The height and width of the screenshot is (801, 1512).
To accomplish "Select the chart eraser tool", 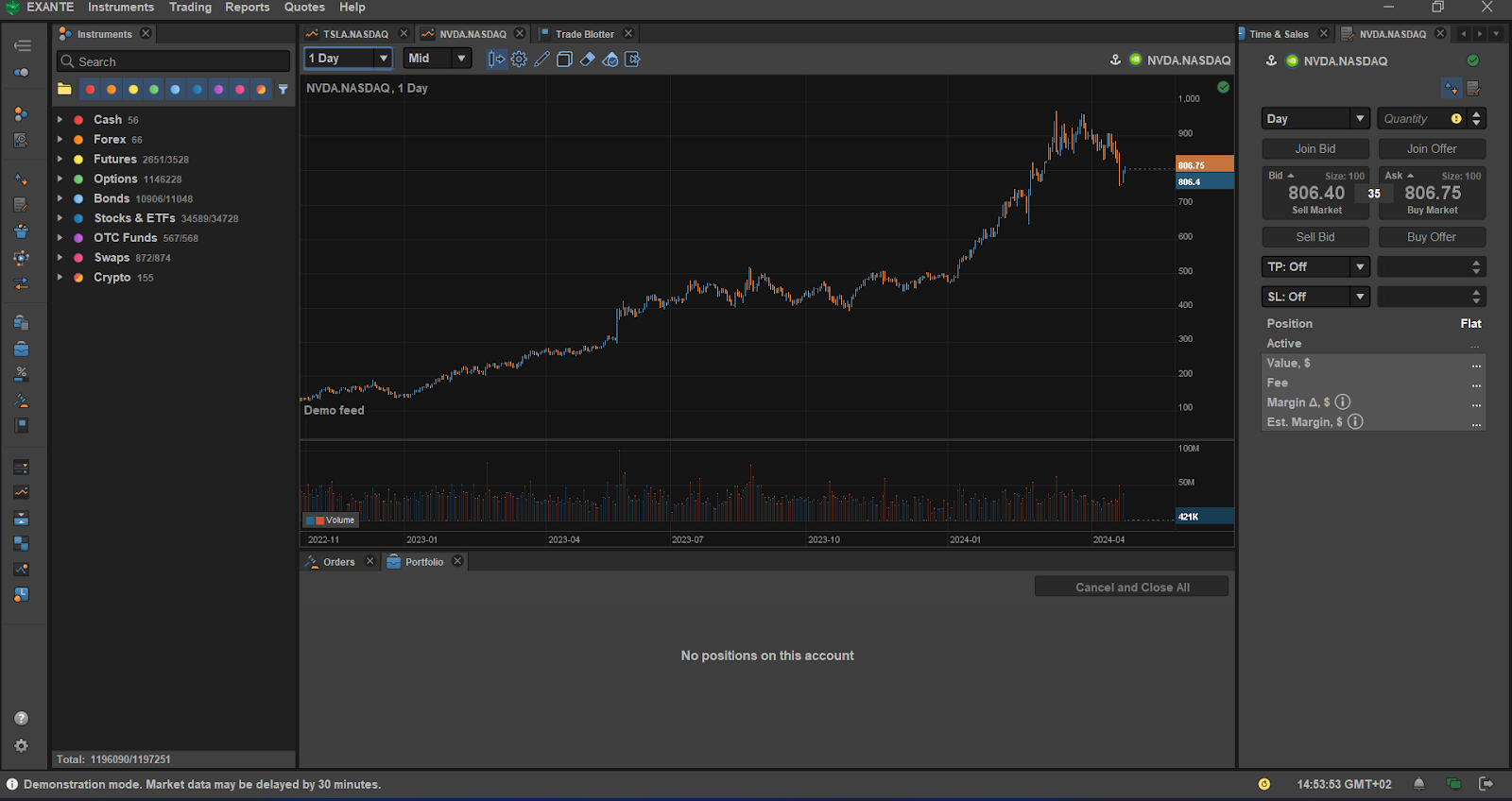I will click(587, 59).
